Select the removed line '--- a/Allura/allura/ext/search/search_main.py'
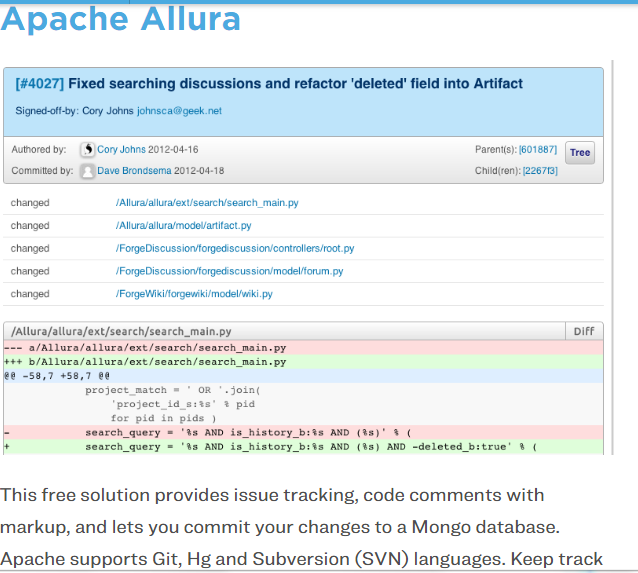The width and height of the screenshot is (638, 573). click(303, 348)
